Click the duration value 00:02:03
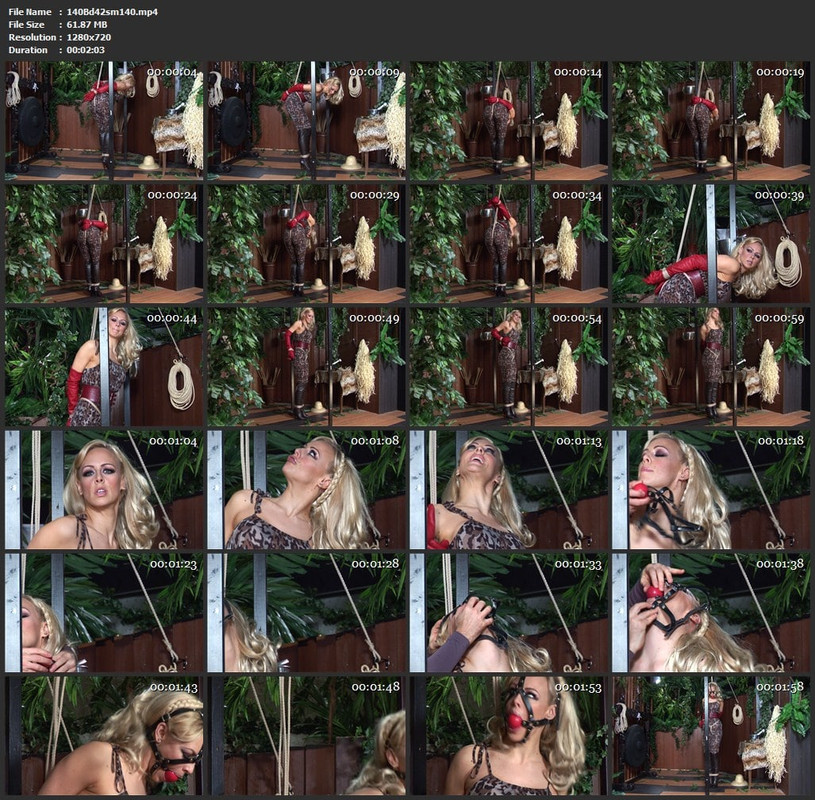Viewport: 815px width, 800px height. [85, 50]
